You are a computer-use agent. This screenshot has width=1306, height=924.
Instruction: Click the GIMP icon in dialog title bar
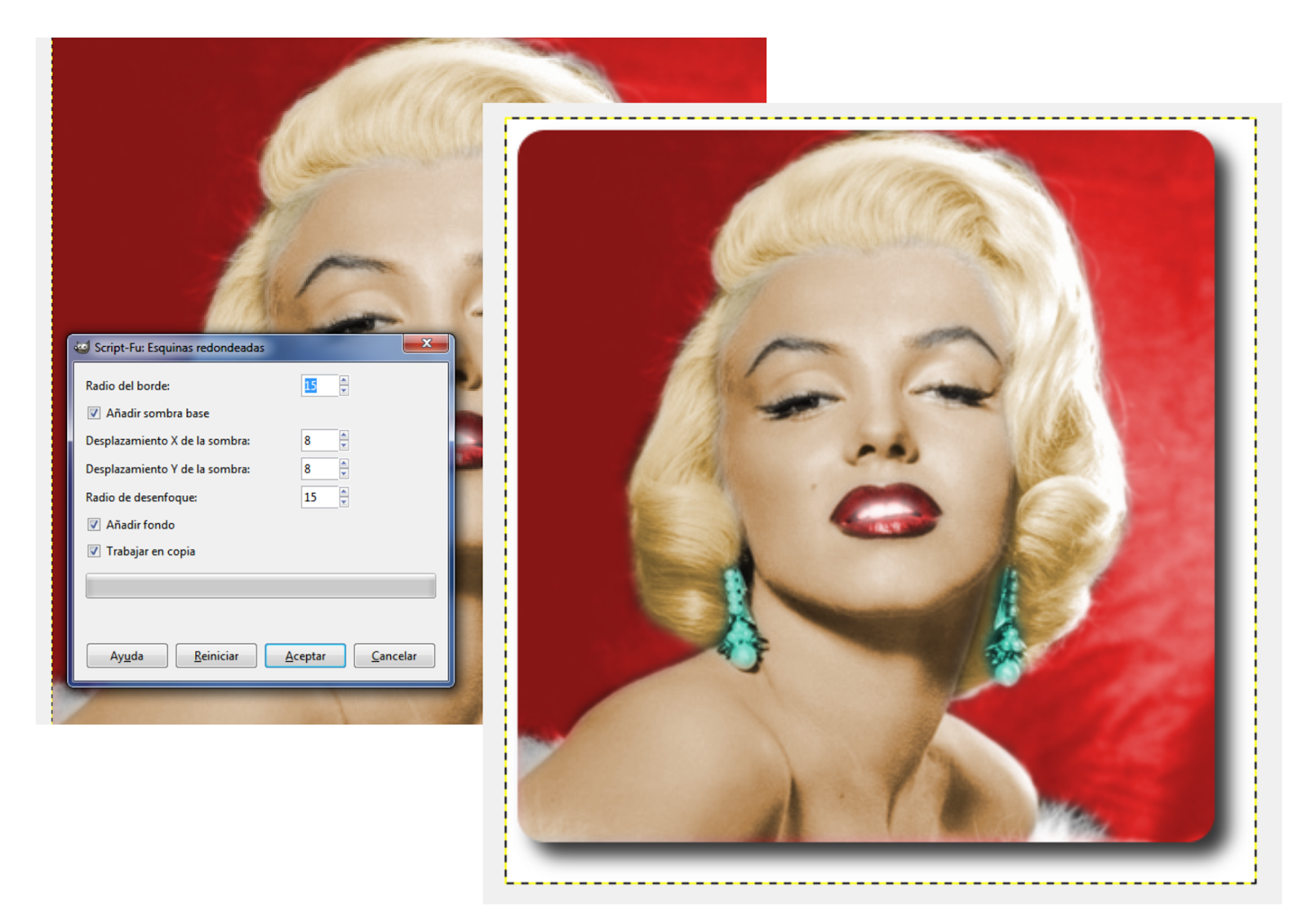pos(82,347)
